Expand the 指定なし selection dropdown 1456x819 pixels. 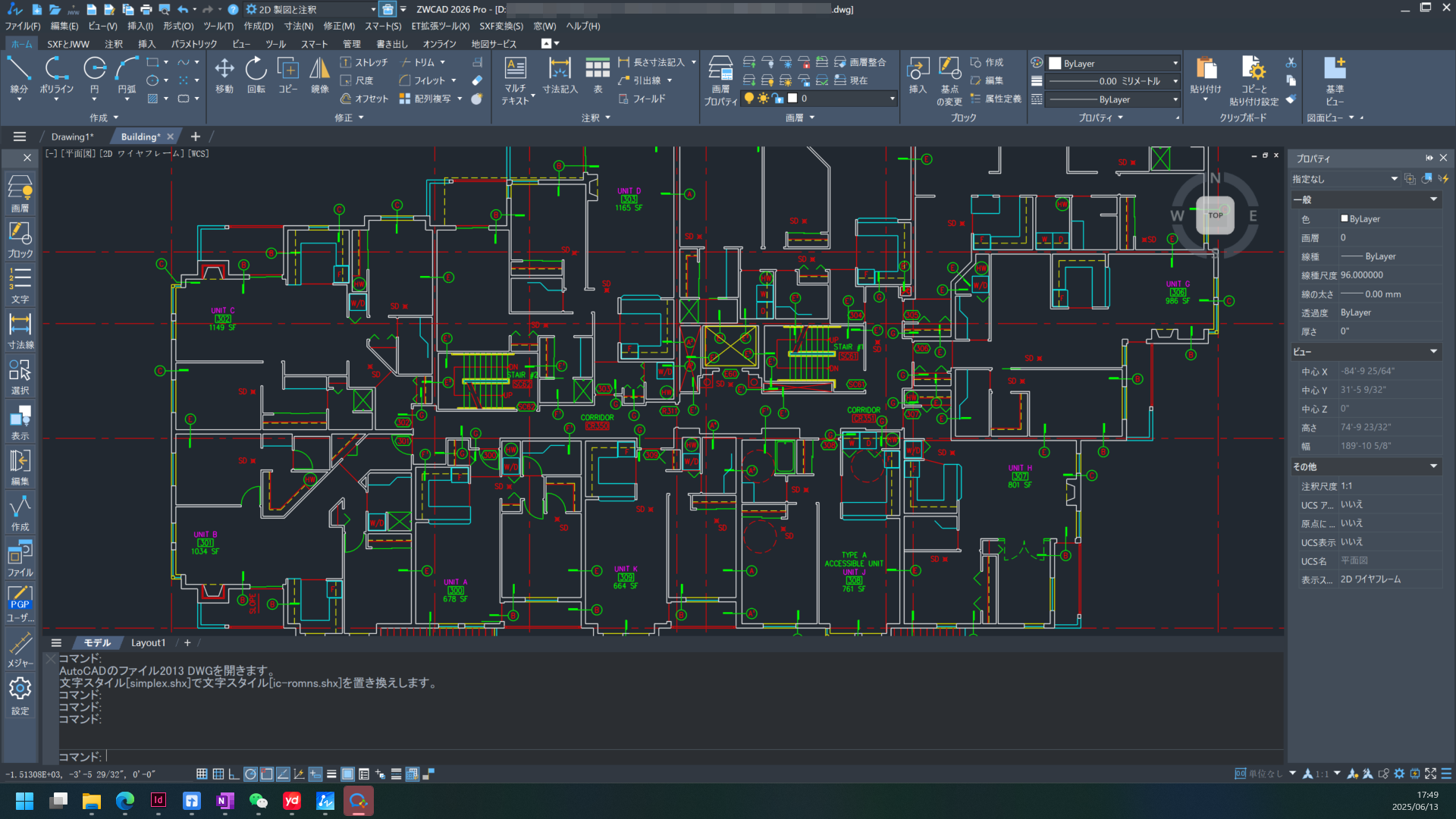(x=1345, y=179)
